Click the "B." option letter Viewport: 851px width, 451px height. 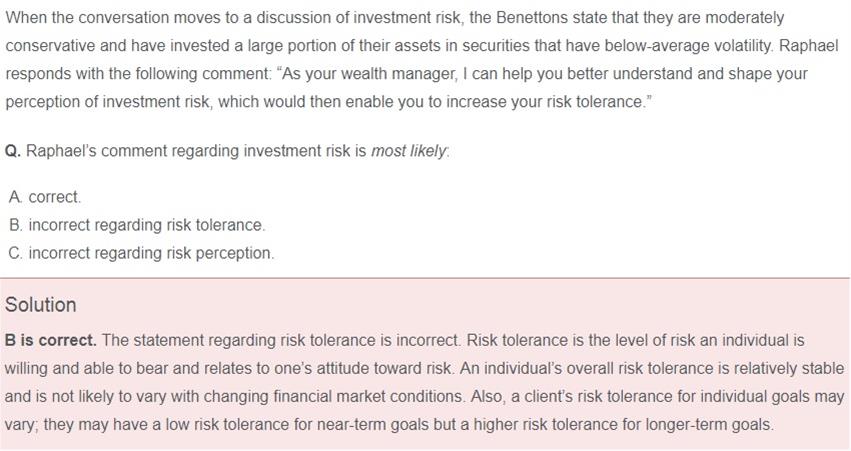[x=15, y=225]
